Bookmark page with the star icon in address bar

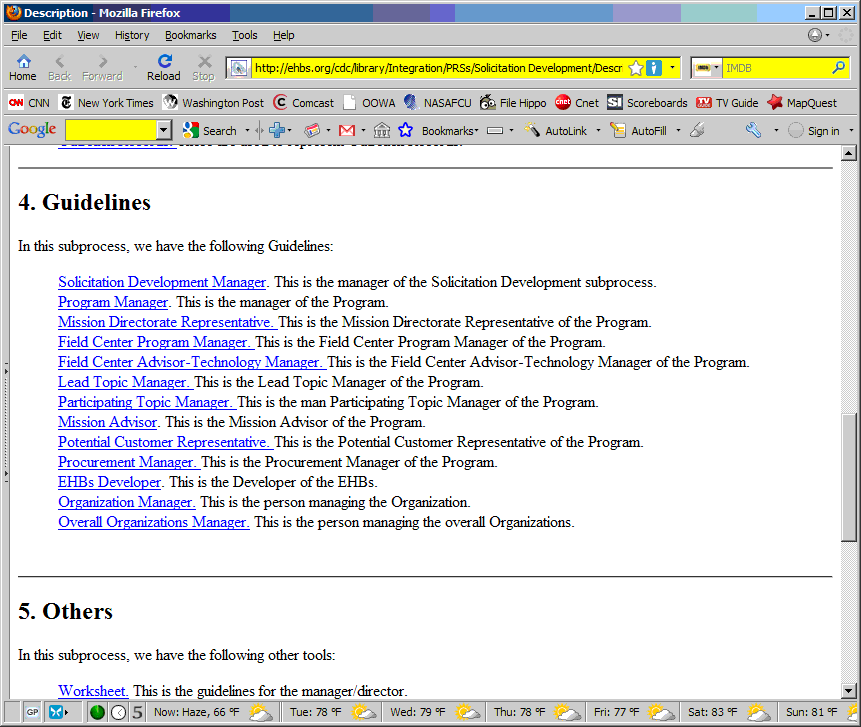click(x=636, y=68)
